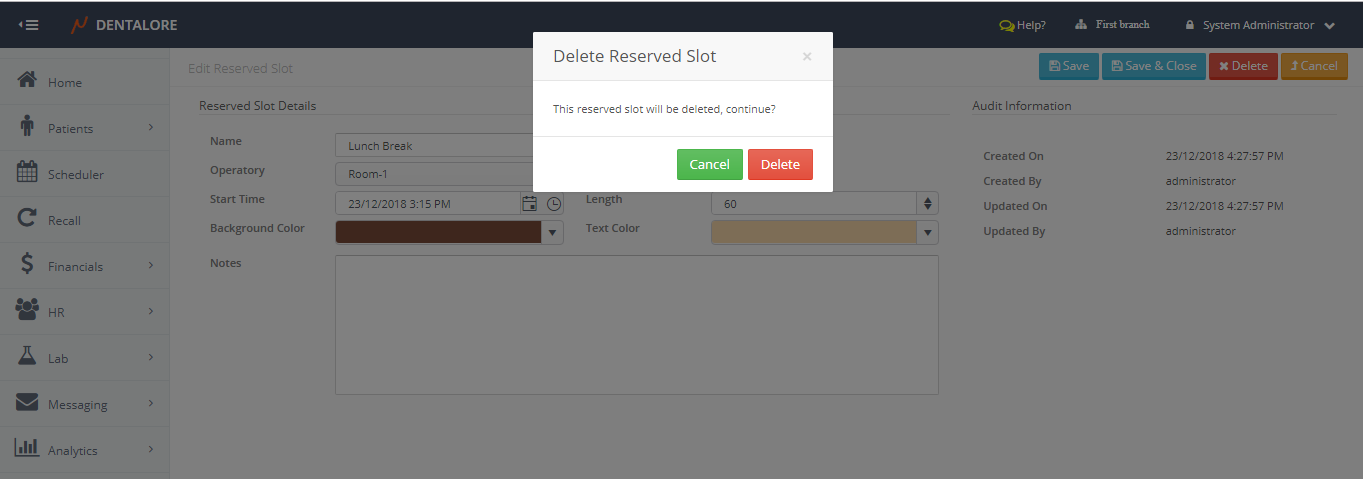The width and height of the screenshot is (1363, 479).
Task: Click the Messaging envelope icon
Action: 28,403
